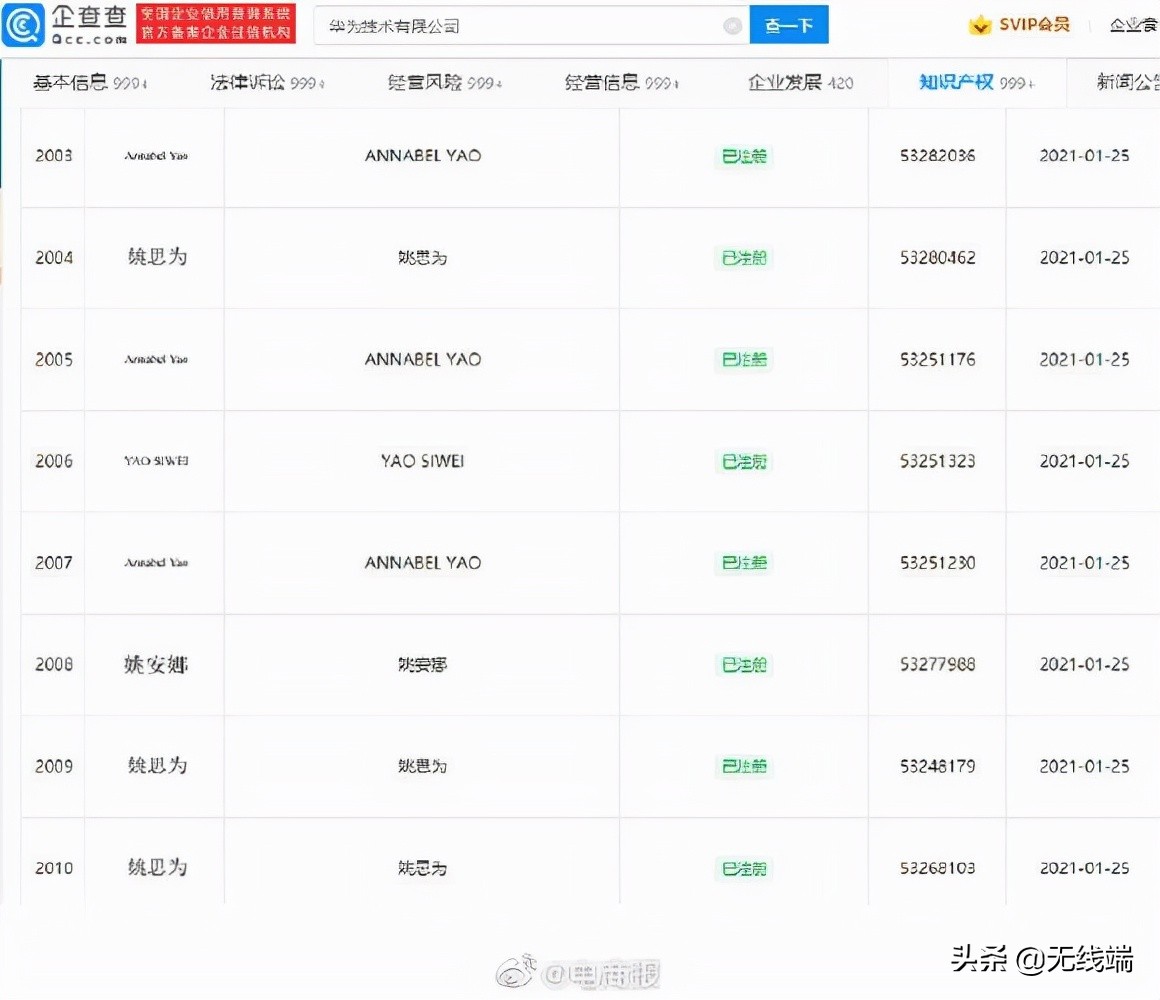Select registration number 53248179
Screen dimensions: 1160x1000
coord(937,766)
